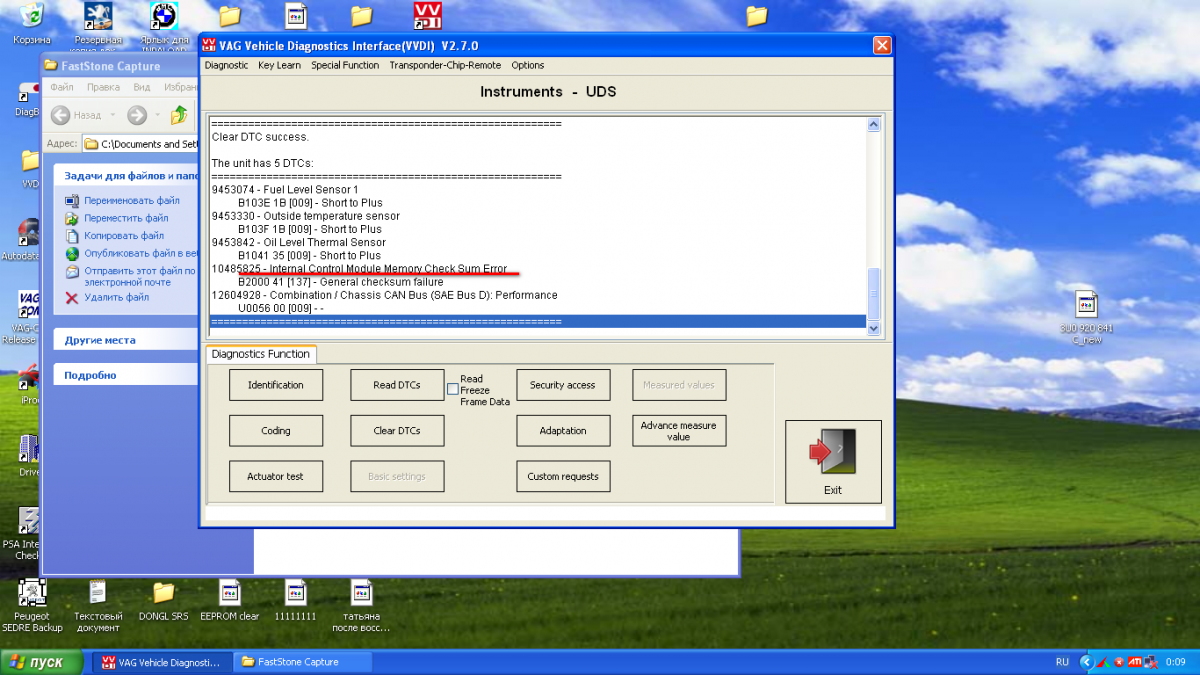This screenshot has width=1200, height=675.
Task: Click the Отправить этот файл по электронной почте link
Action: pyautogui.click(x=140, y=276)
